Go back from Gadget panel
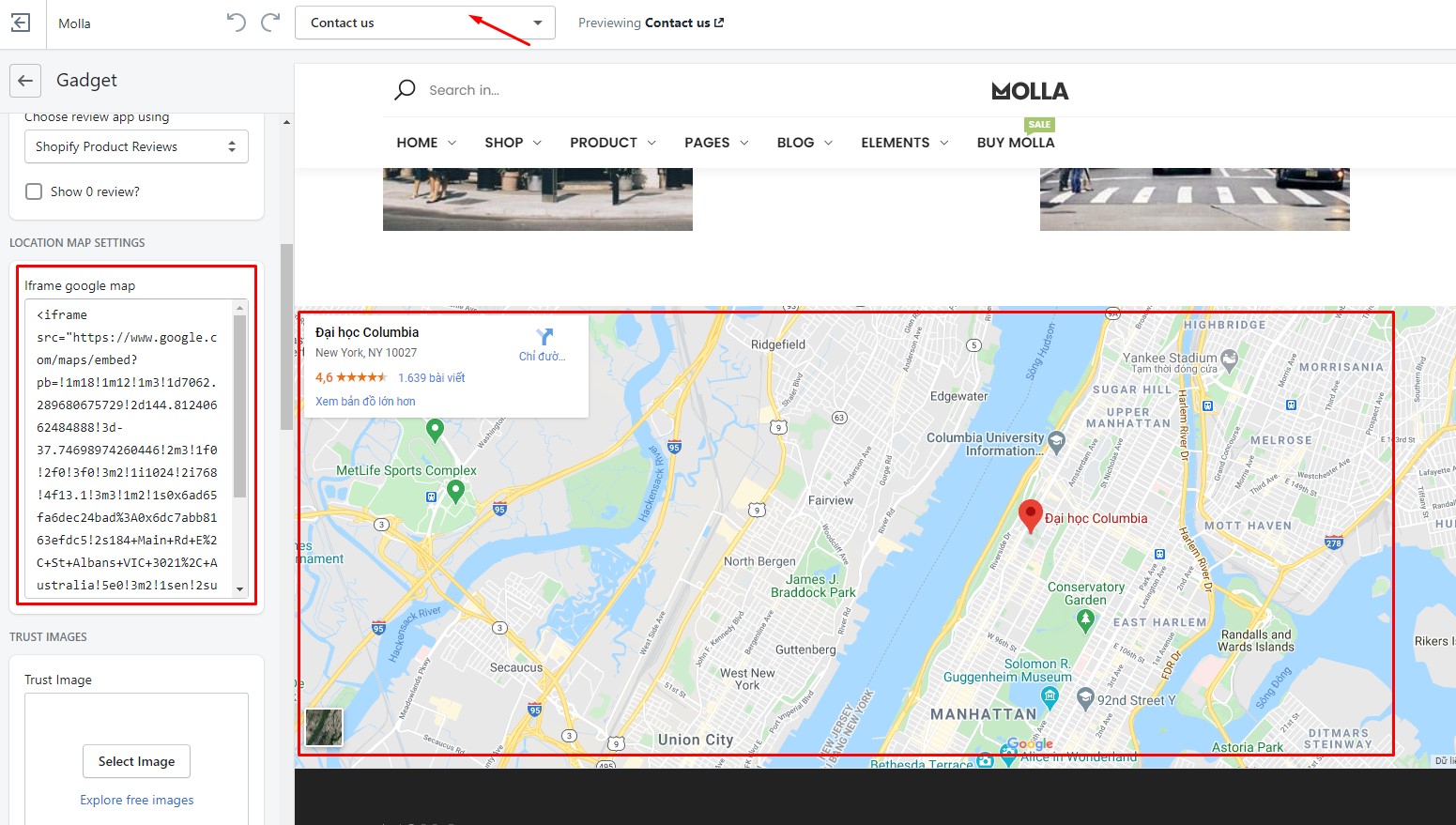1456x825 pixels. click(x=25, y=81)
